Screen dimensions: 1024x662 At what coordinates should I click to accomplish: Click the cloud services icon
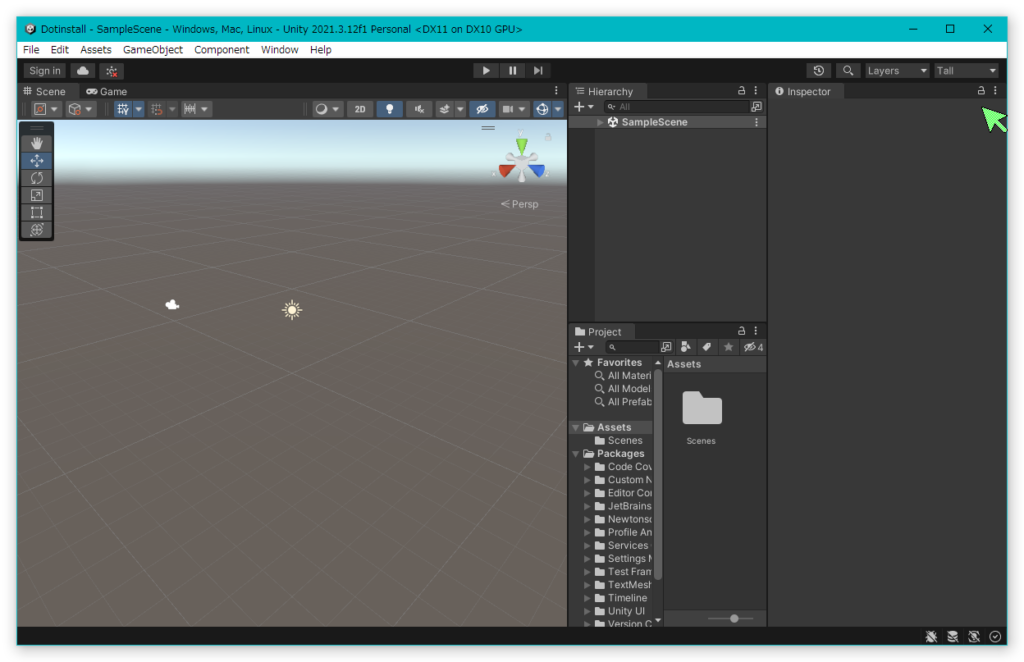coord(83,71)
